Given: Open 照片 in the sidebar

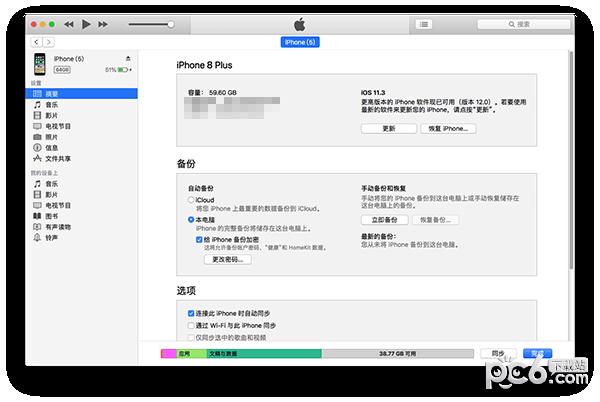Looking at the screenshot, I should tap(51, 136).
